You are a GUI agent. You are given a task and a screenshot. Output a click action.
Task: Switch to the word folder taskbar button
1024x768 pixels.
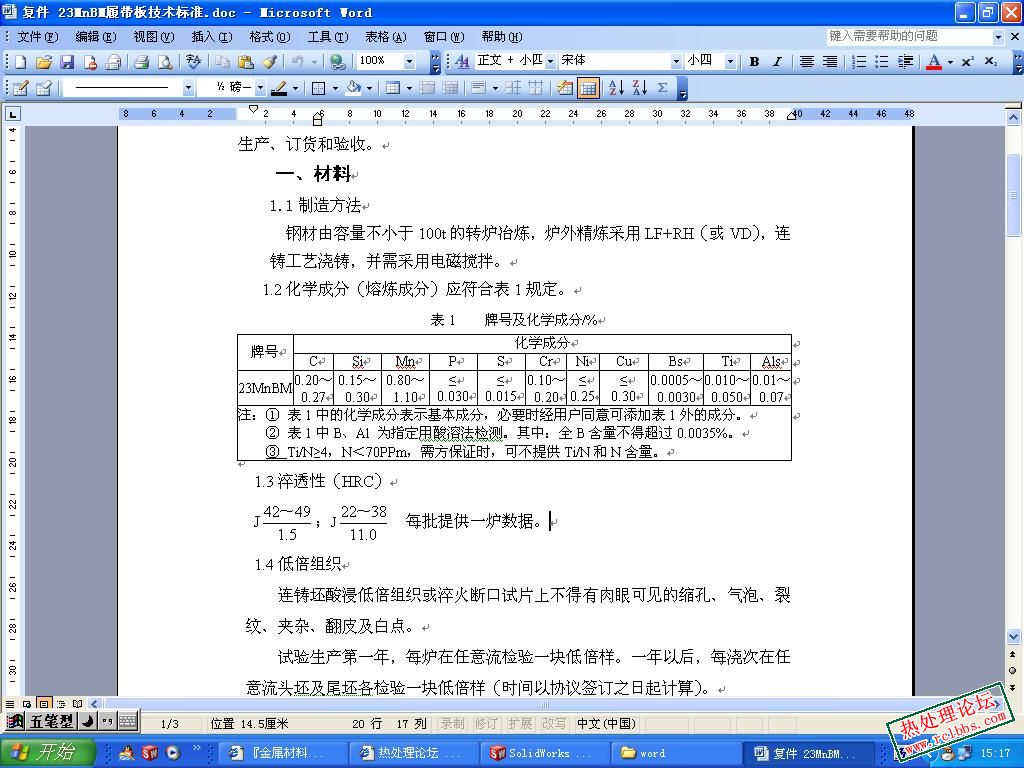point(673,753)
